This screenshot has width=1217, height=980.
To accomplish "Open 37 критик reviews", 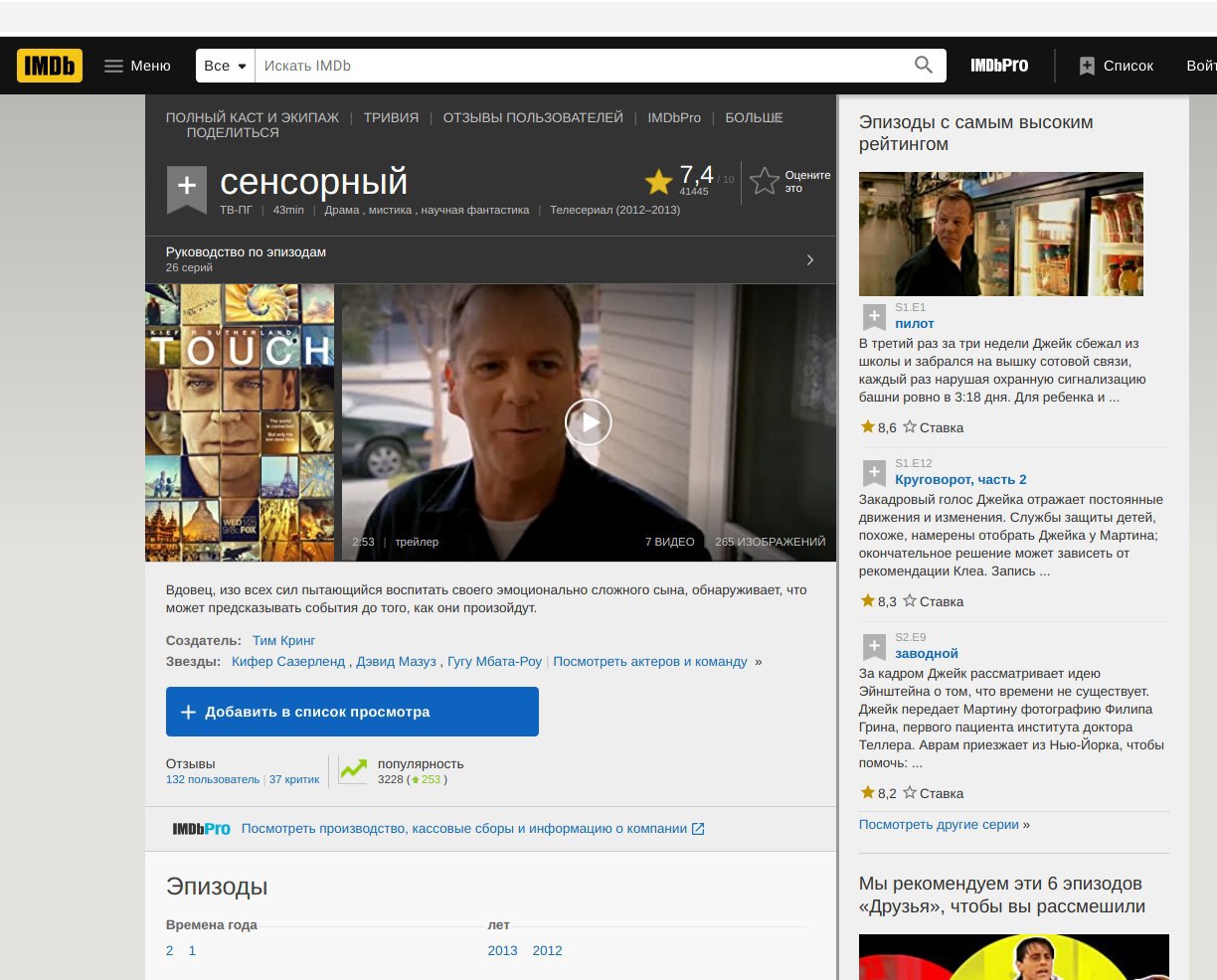I will [294, 779].
